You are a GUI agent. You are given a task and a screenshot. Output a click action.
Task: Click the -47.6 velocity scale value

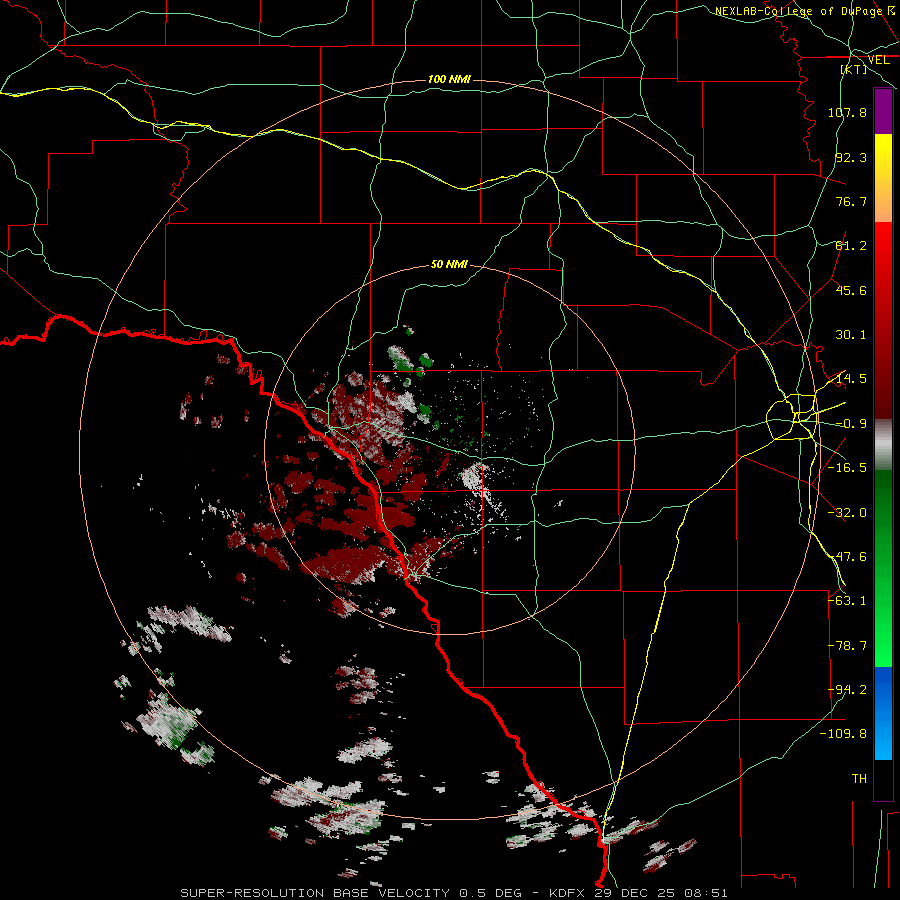[847, 557]
